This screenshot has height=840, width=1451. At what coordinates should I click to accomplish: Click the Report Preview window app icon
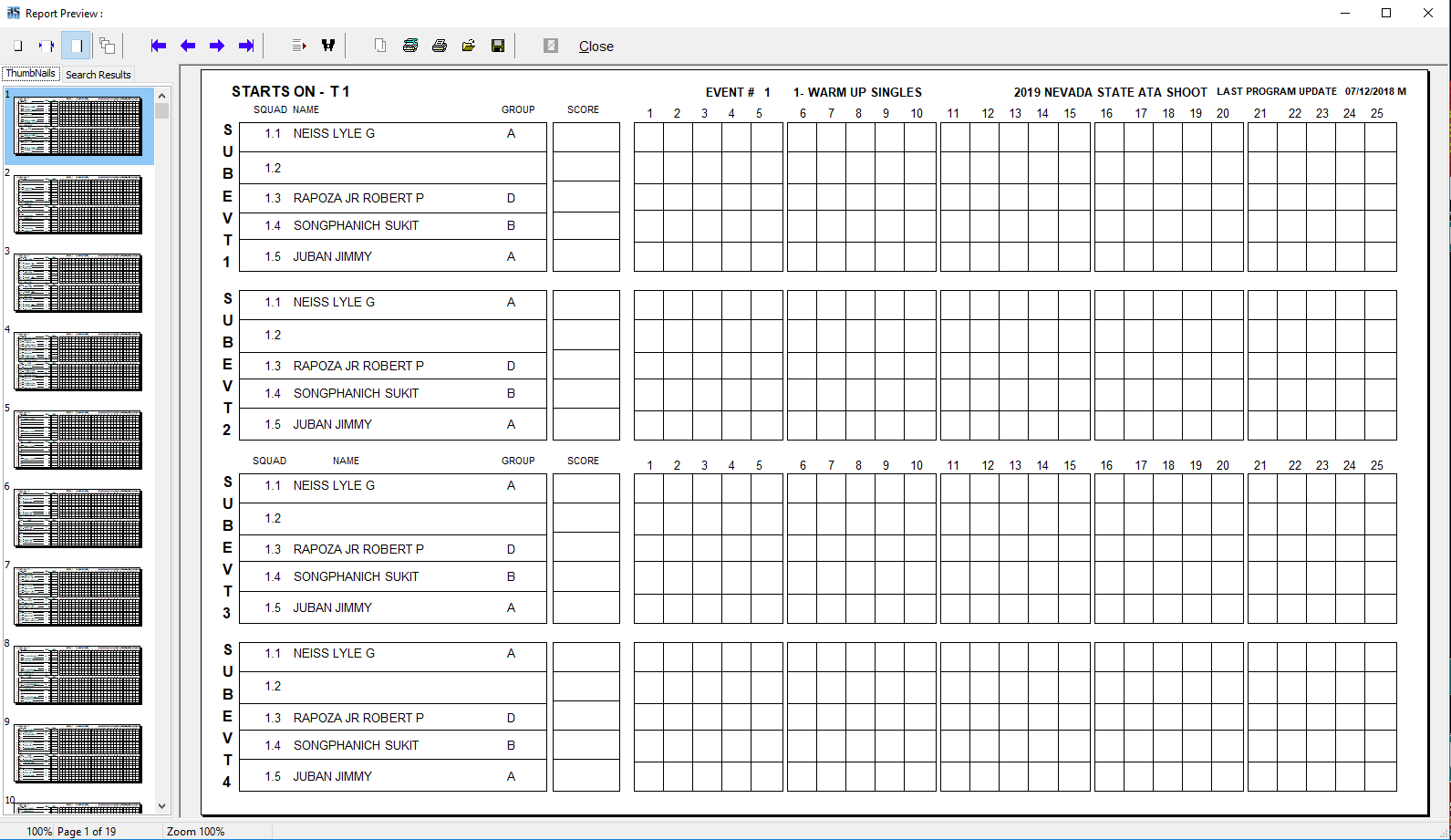tap(13, 13)
